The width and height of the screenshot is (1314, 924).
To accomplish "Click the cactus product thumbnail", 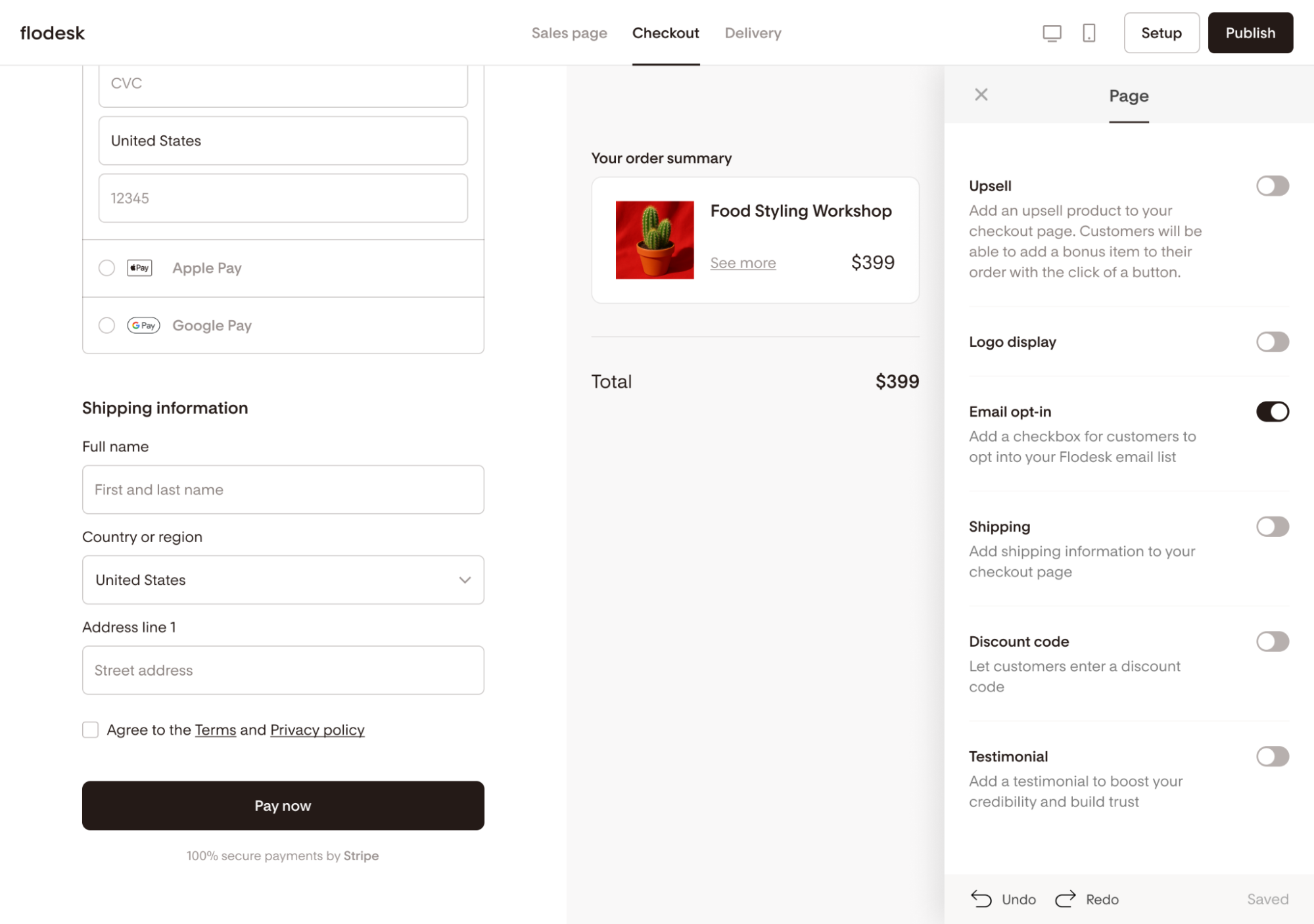I will (x=654, y=240).
